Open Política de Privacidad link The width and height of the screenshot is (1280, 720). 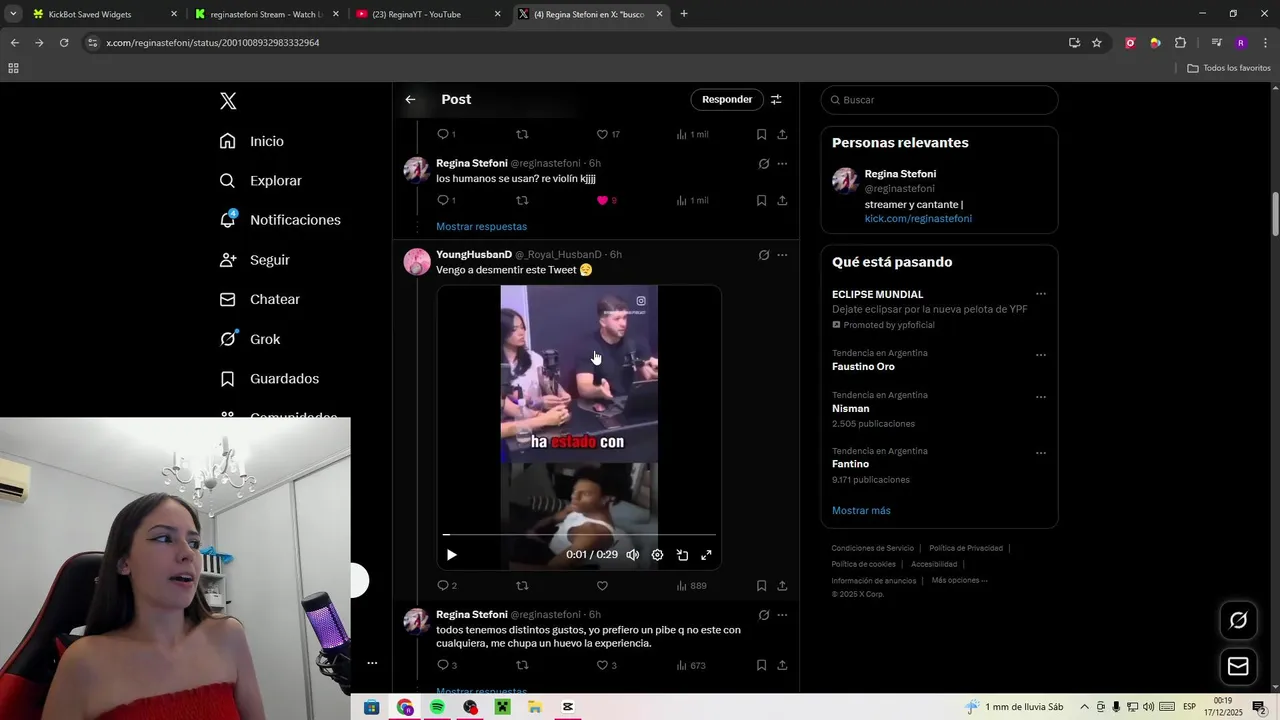(966, 548)
